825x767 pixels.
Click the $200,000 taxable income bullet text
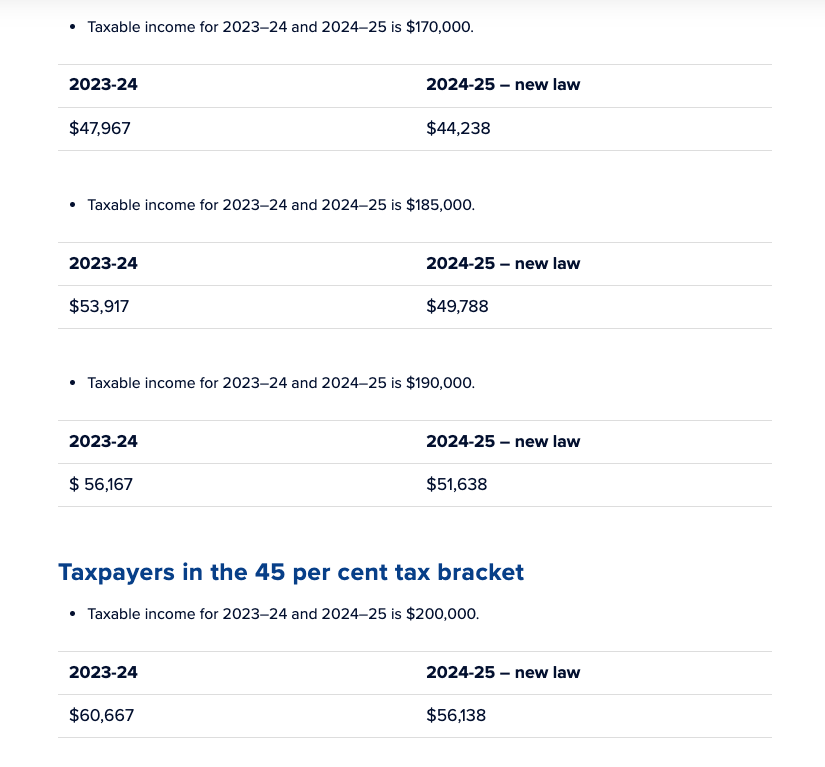click(282, 614)
